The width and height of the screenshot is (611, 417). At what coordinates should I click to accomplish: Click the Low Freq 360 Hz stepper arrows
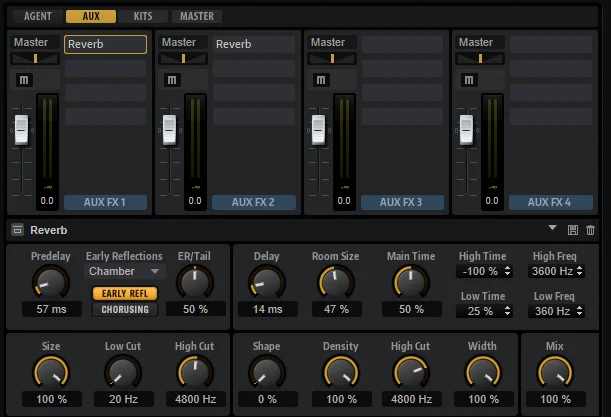point(579,311)
